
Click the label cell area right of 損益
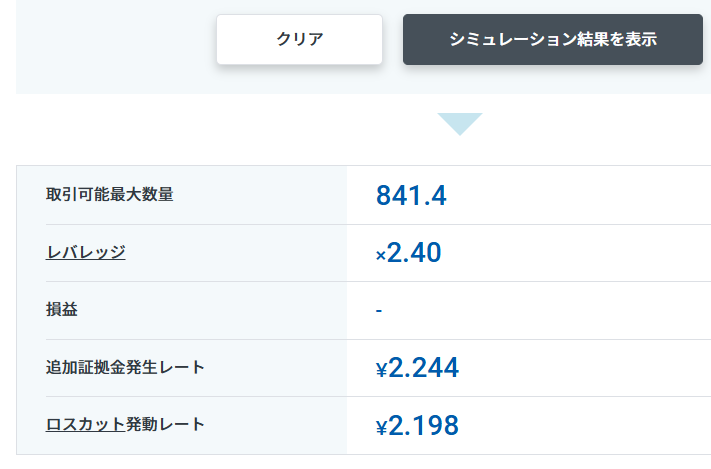coord(220,310)
